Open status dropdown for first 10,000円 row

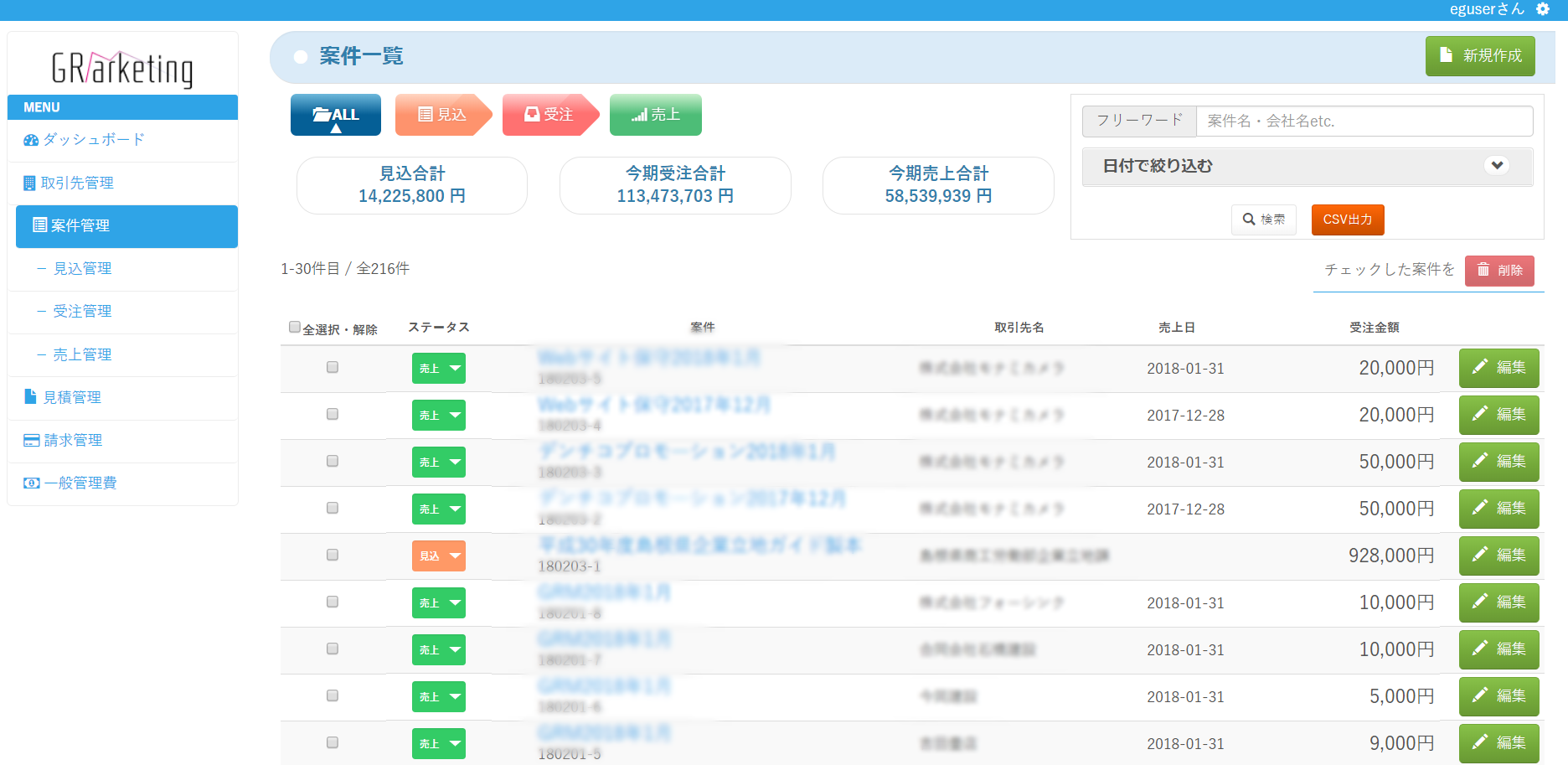439,603
